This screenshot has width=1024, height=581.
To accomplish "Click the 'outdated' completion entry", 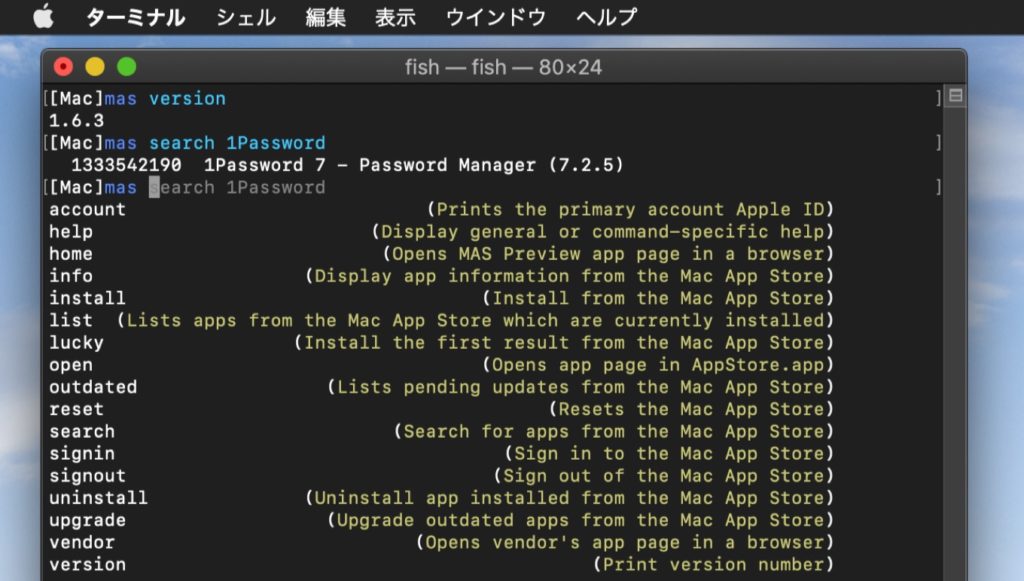I will [93, 387].
